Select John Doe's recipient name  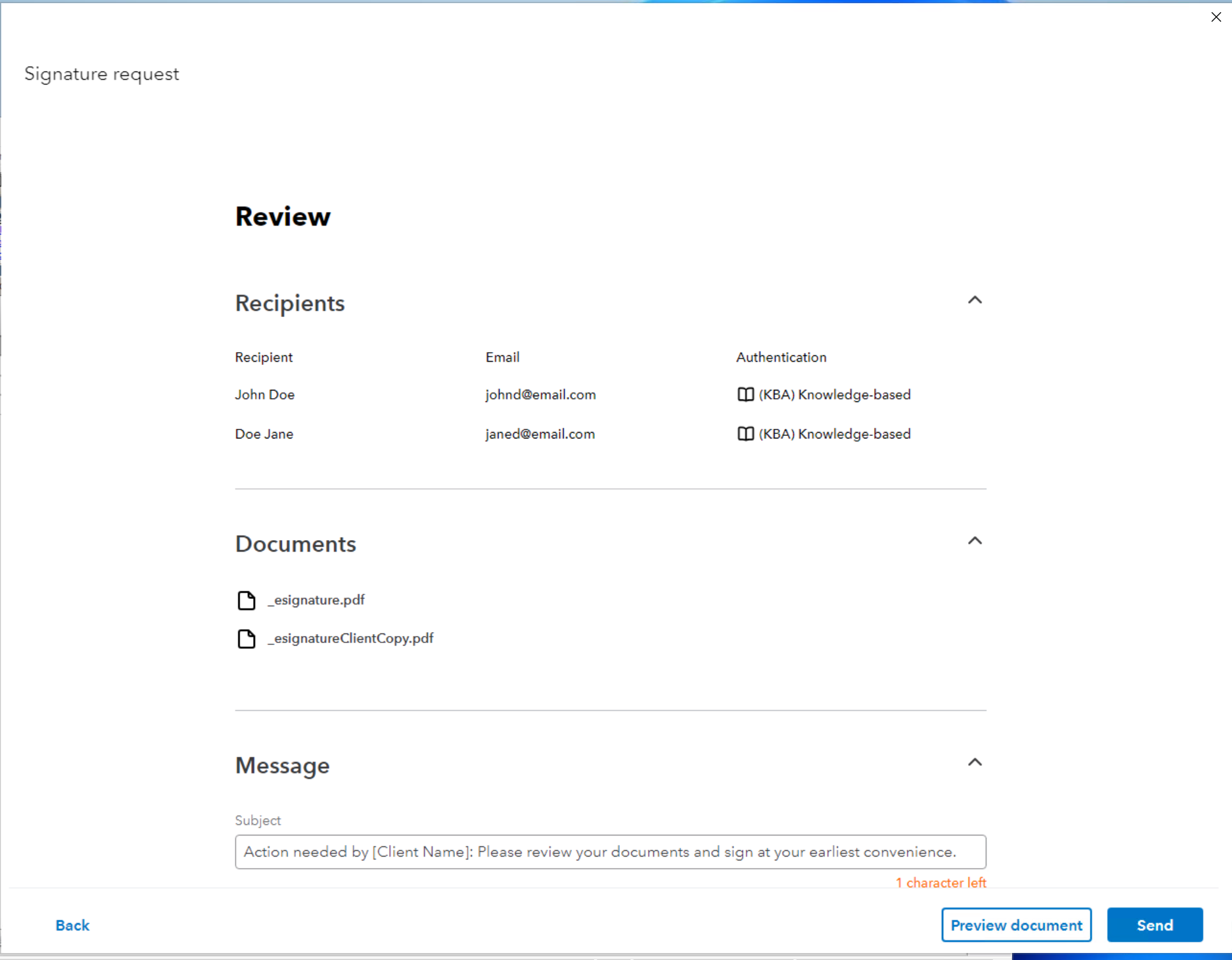click(264, 395)
